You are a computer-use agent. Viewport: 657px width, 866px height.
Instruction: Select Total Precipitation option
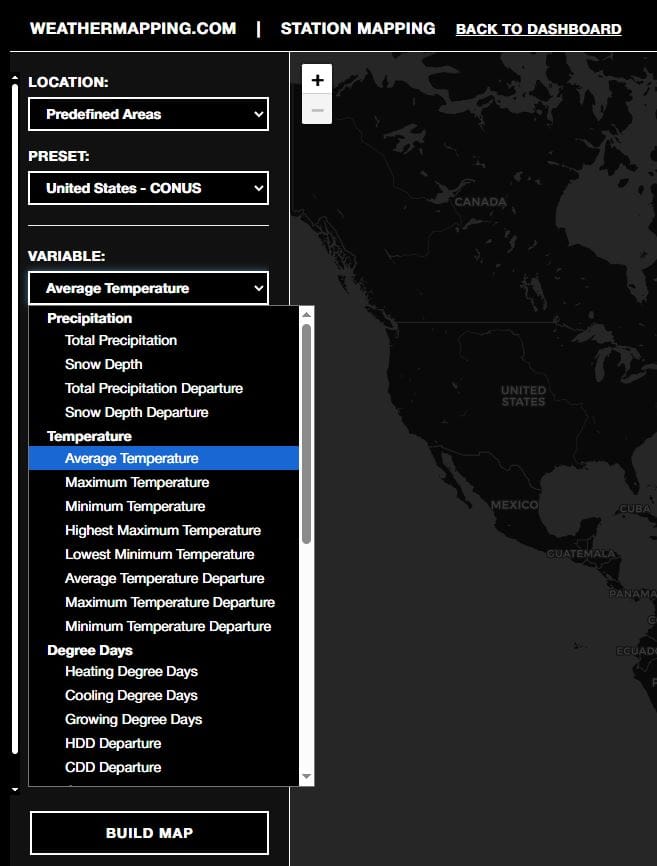coord(121,340)
